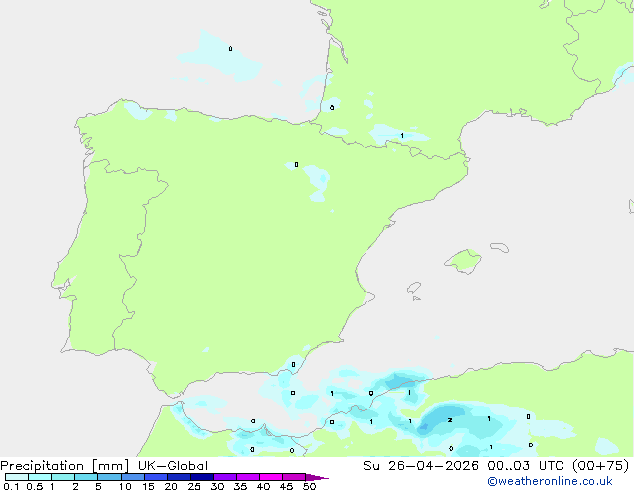Click the 20–25 mm dark blue box

pos(179,477)
